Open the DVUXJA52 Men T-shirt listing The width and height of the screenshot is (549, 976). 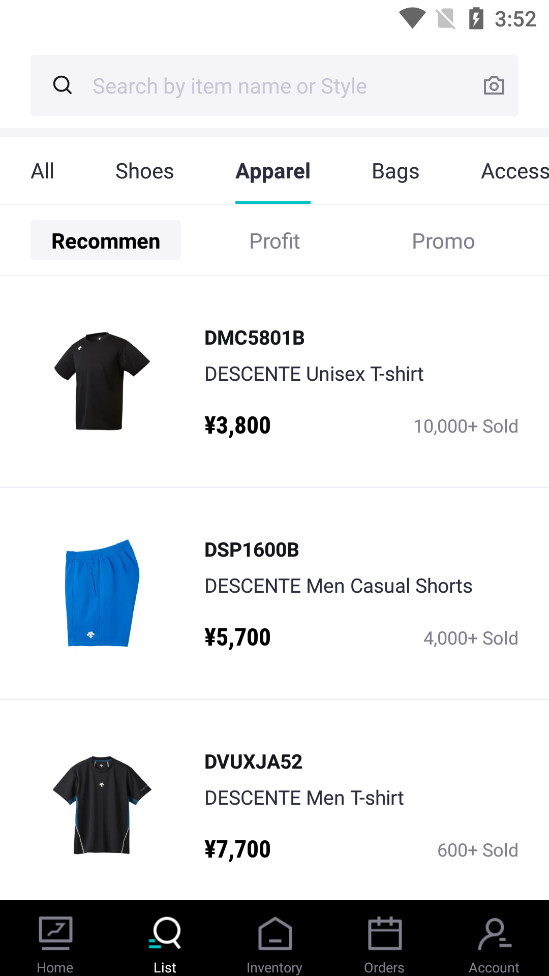pyautogui.click(x=274, y=805)
